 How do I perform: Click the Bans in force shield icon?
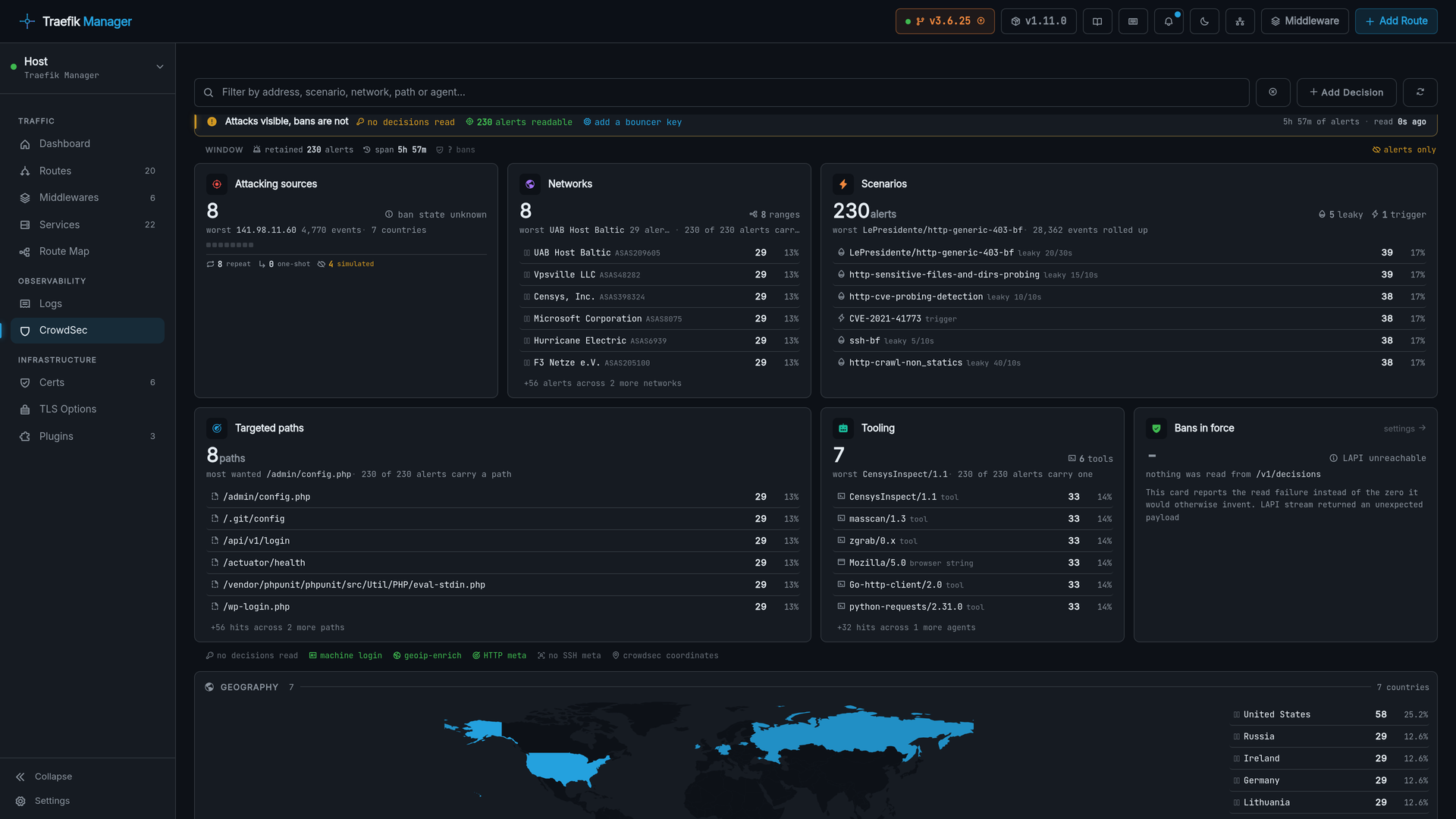point(1156,428)
